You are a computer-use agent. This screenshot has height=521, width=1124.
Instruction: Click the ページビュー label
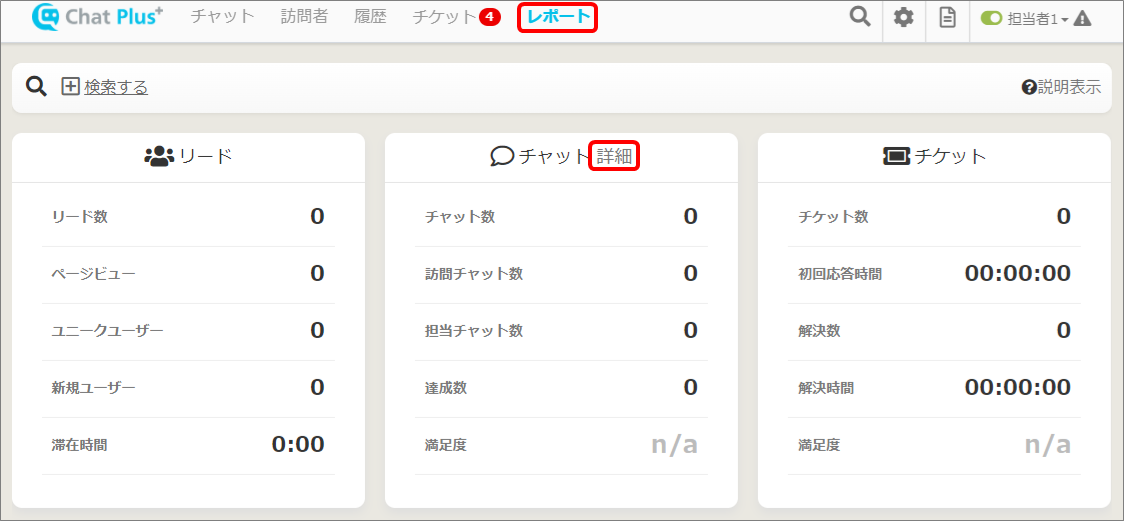tap(93, 274)
